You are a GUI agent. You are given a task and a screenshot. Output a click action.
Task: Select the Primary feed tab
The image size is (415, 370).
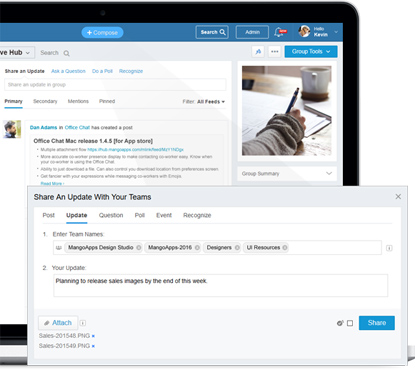click(13, 101)
